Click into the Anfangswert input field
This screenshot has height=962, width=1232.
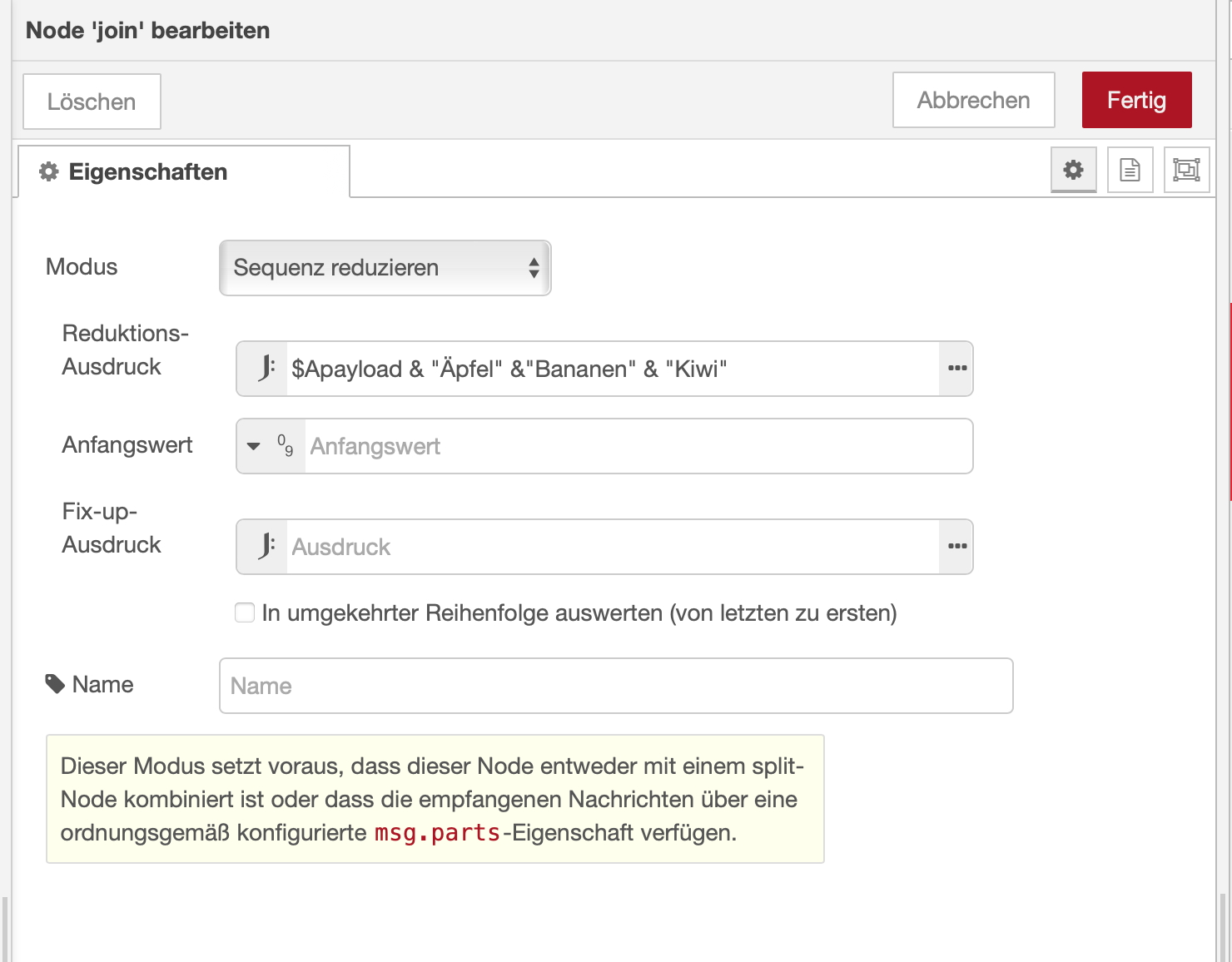[638, 446]
